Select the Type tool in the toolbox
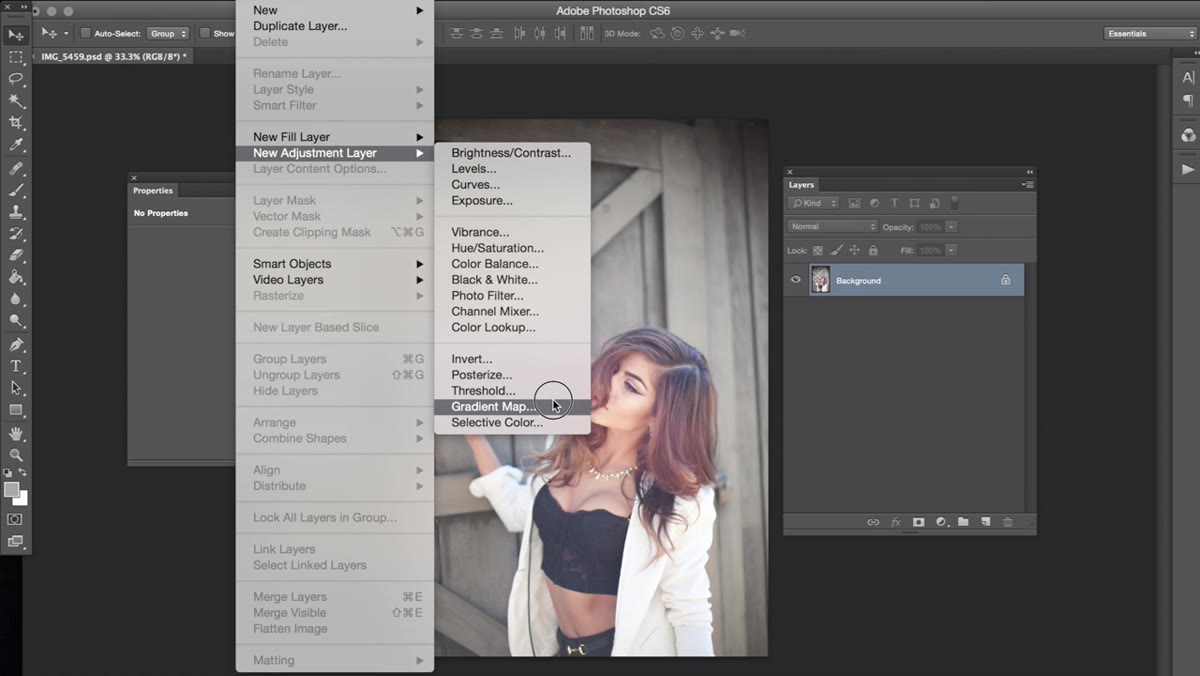 coord(15,367)
